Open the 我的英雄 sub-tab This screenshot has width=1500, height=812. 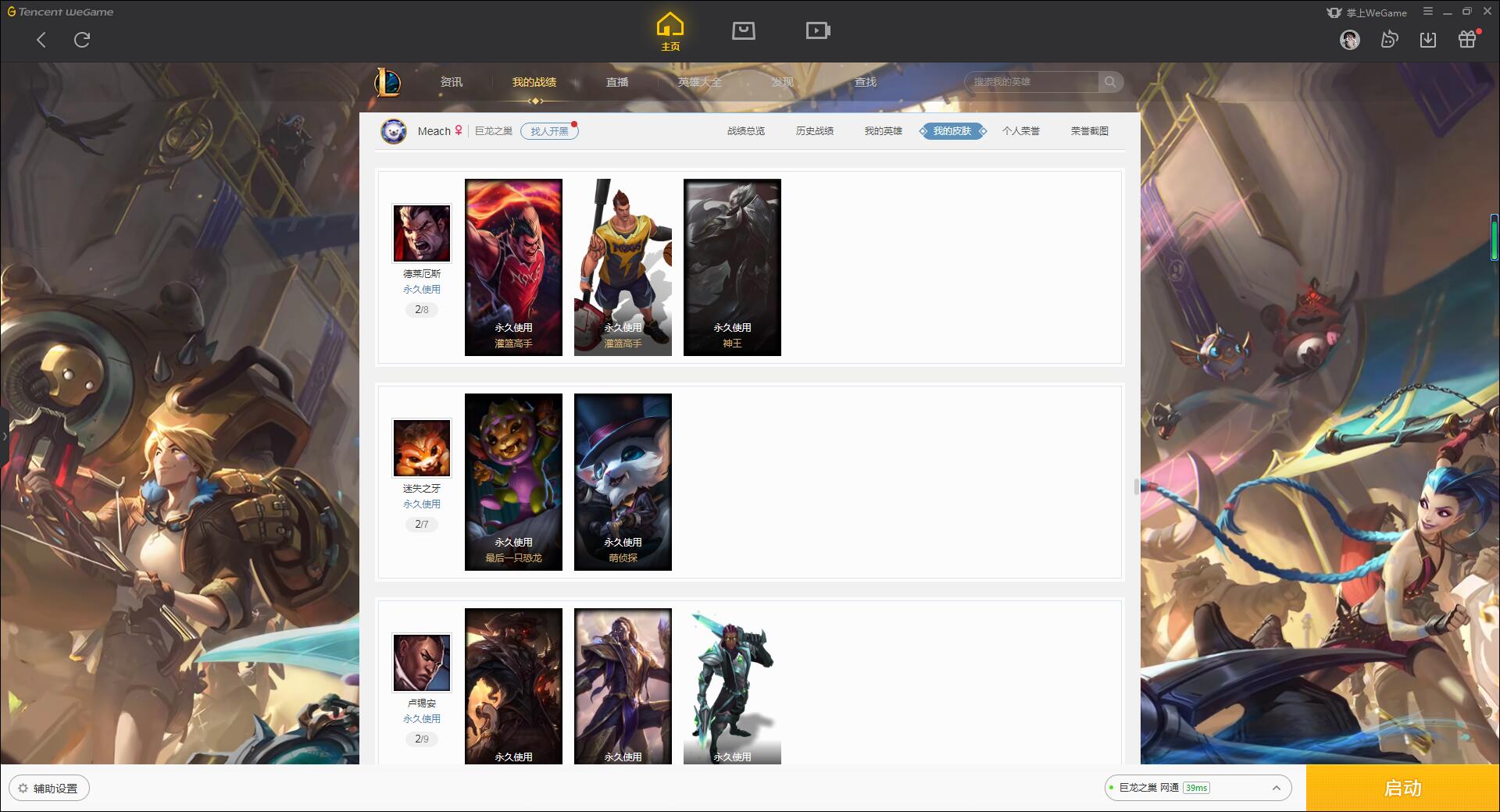(884, 131)
